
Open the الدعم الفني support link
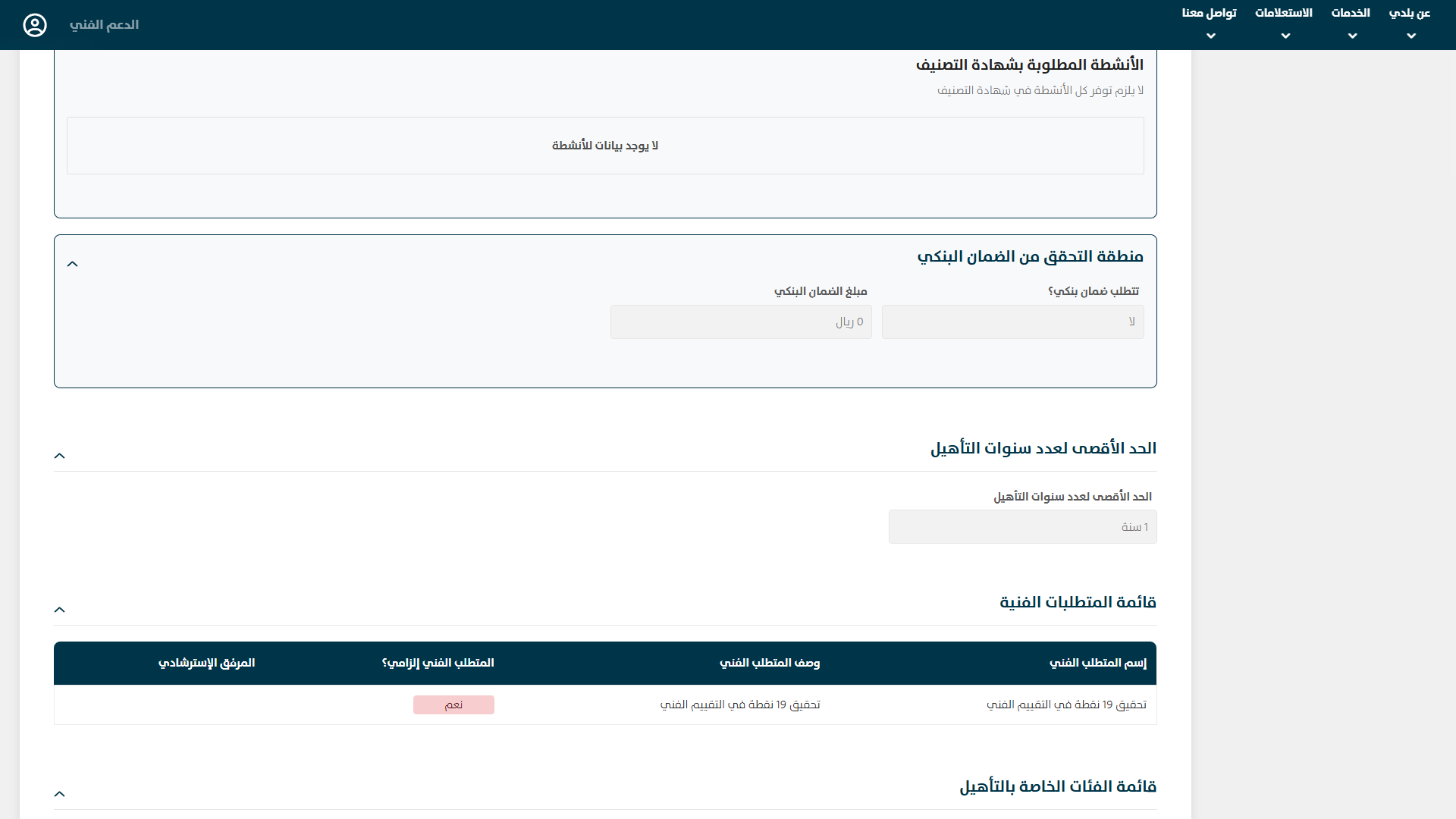coord(104,25)
